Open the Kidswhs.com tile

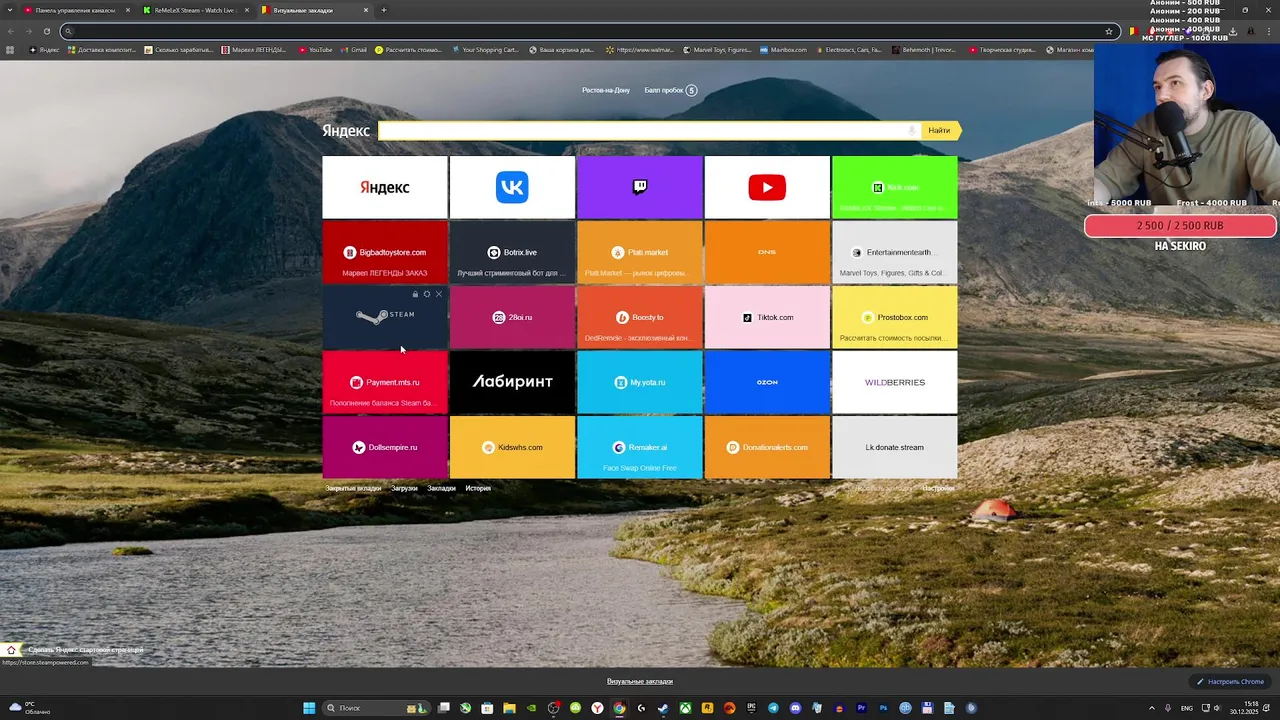click(512, 447)
